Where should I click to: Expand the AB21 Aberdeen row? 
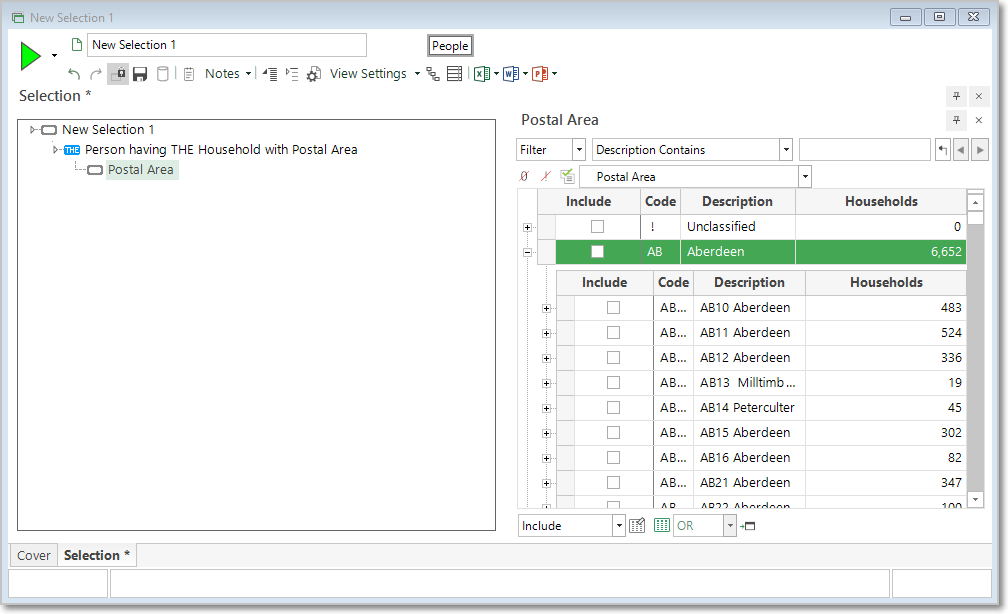click(546, 483)
